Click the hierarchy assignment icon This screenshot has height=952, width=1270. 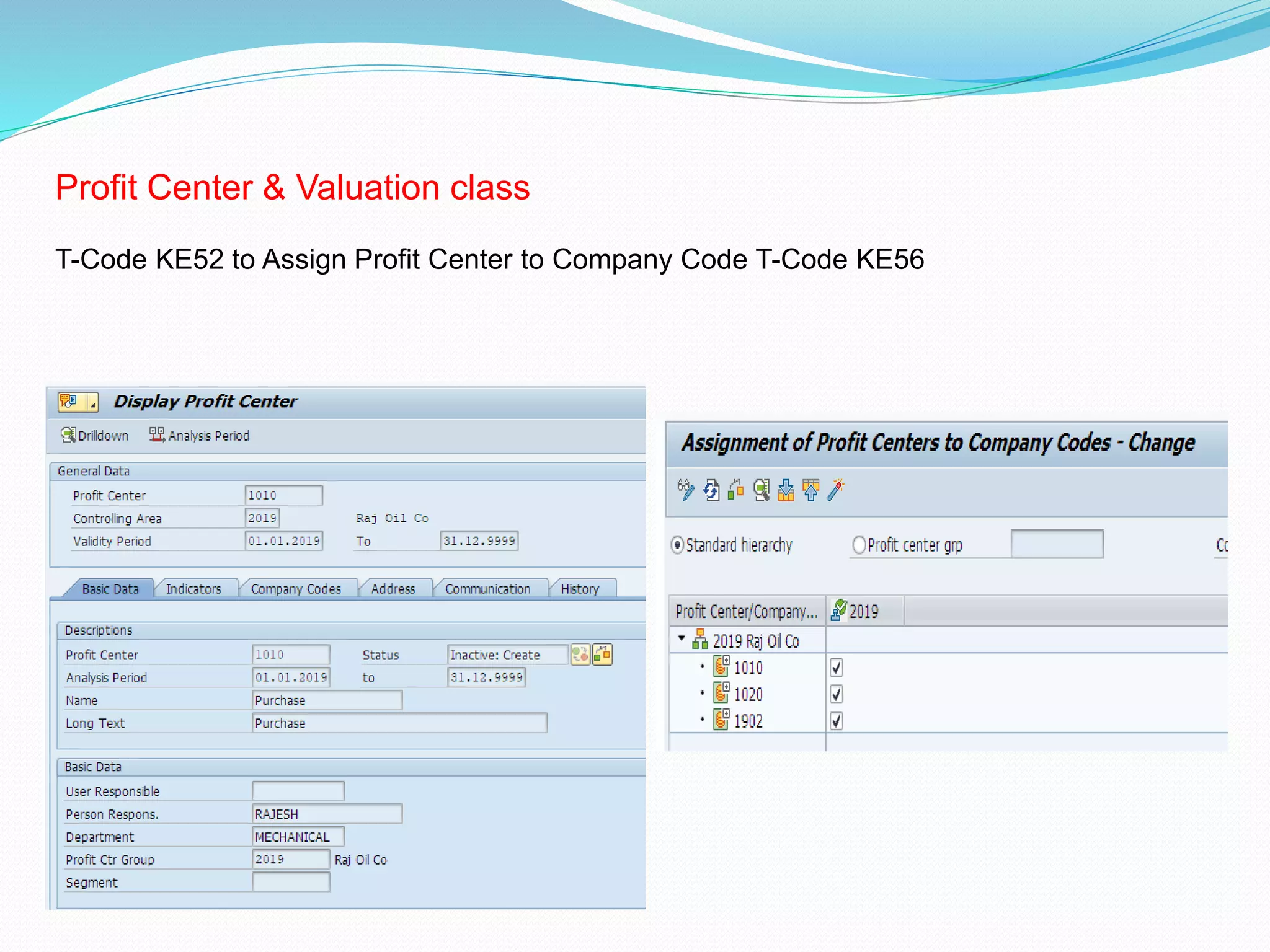point(736,490)
